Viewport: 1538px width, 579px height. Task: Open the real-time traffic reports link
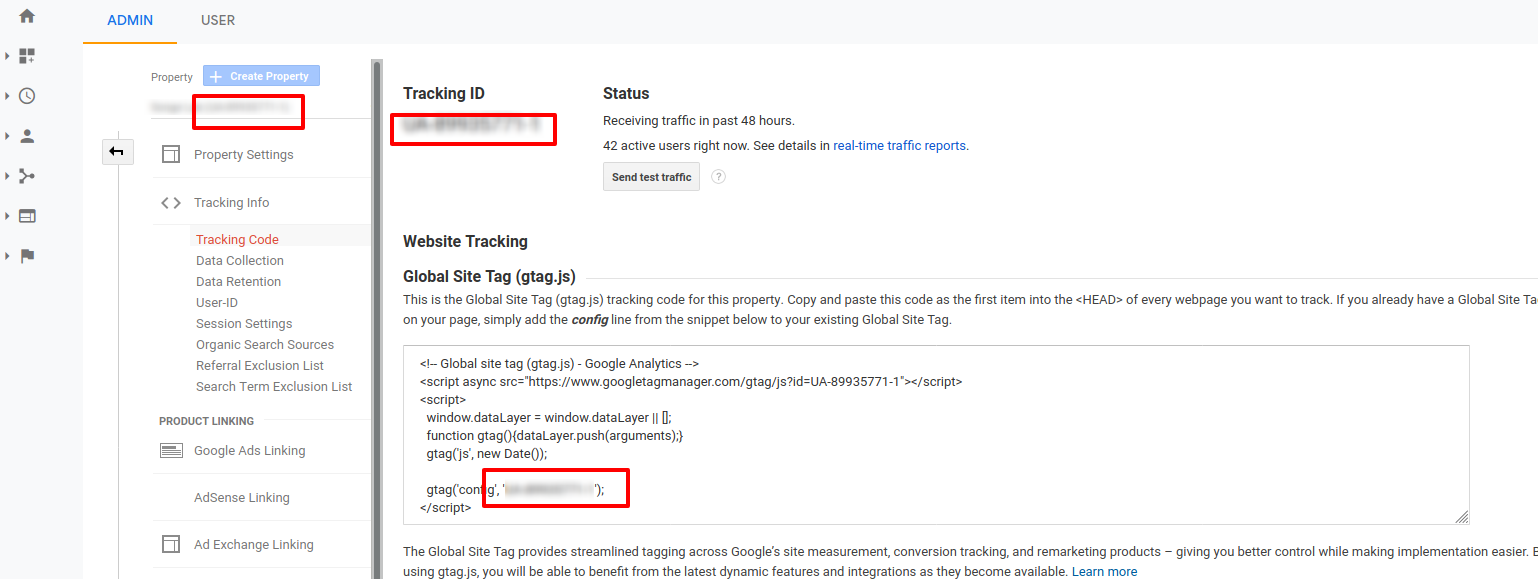(900, 145)
